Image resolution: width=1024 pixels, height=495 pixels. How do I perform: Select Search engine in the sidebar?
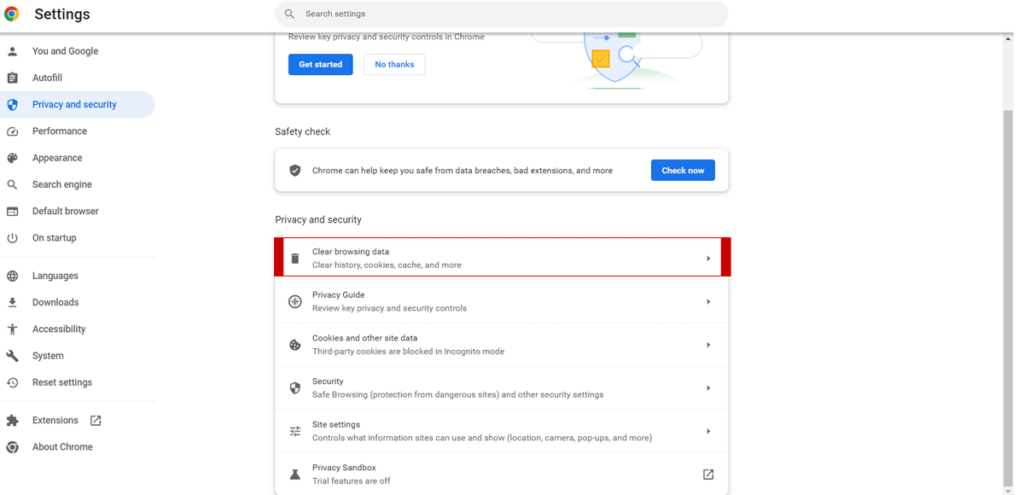pyautogui.click(x=61, y=185)
